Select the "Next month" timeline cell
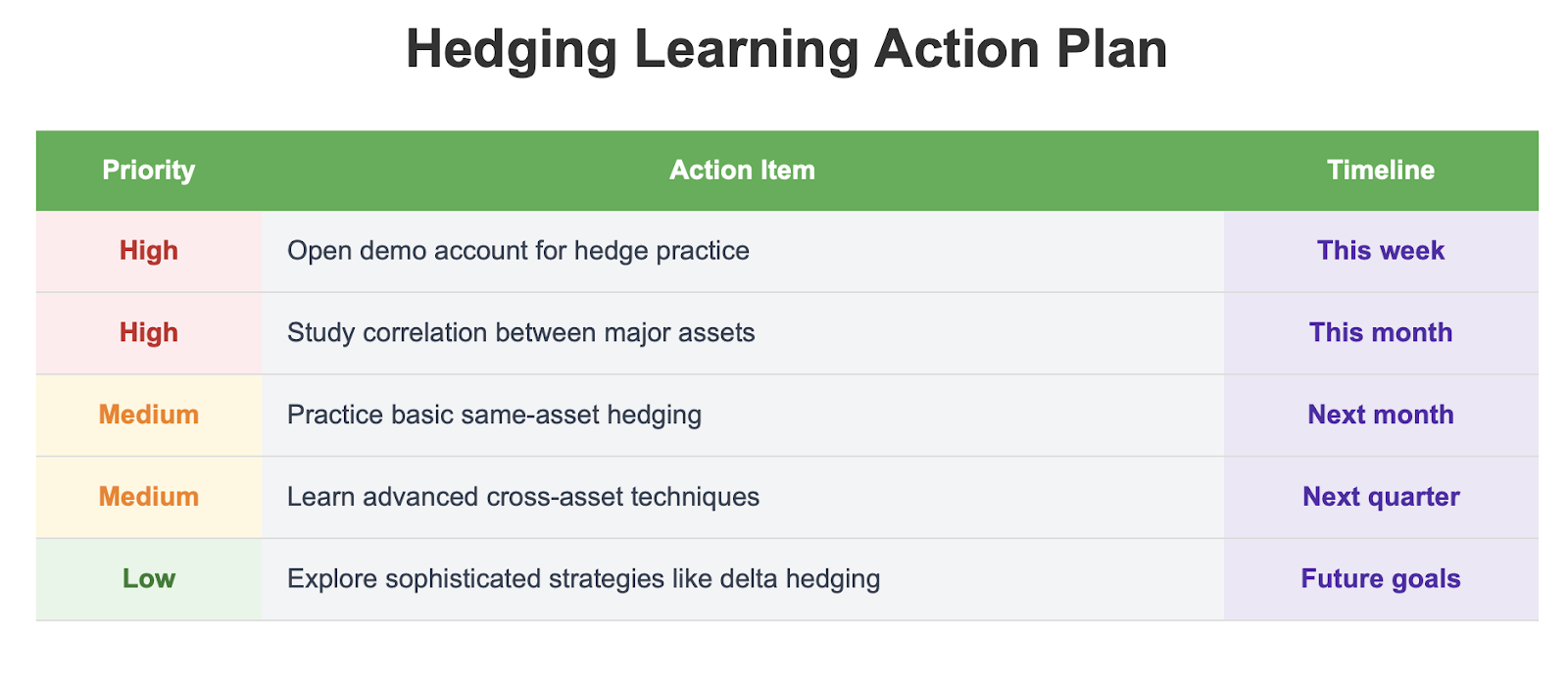The width and height of the screenshot is (1568, 689). point(1380,416)
